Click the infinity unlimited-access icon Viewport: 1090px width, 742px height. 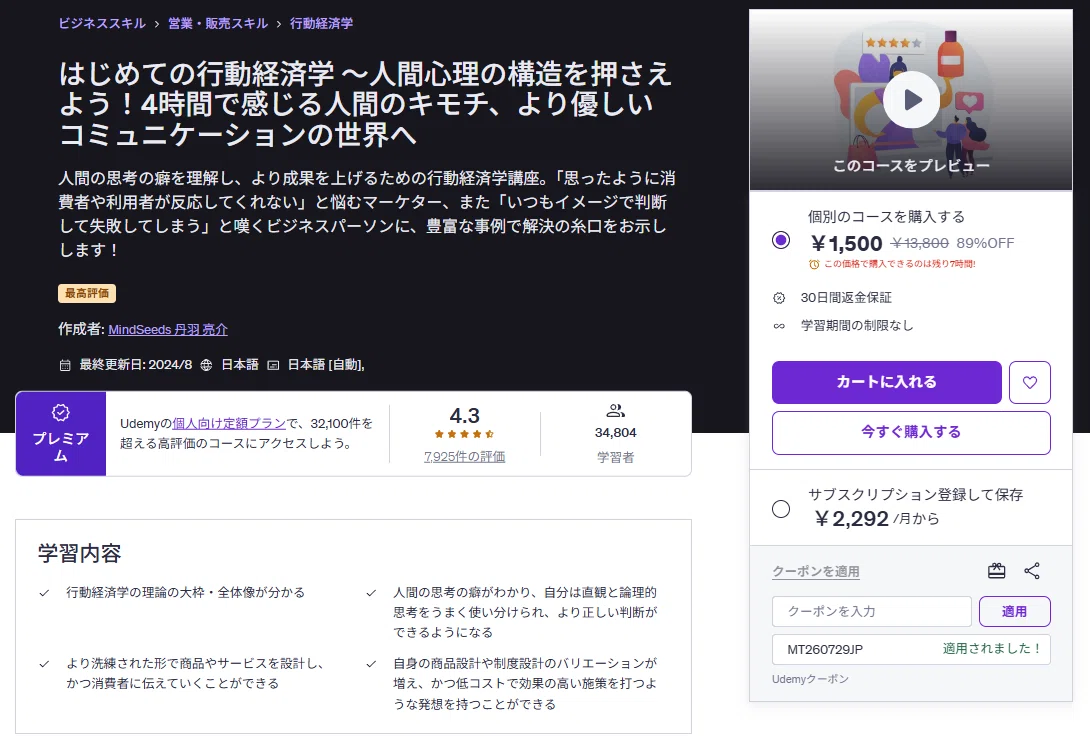point(779,325)
